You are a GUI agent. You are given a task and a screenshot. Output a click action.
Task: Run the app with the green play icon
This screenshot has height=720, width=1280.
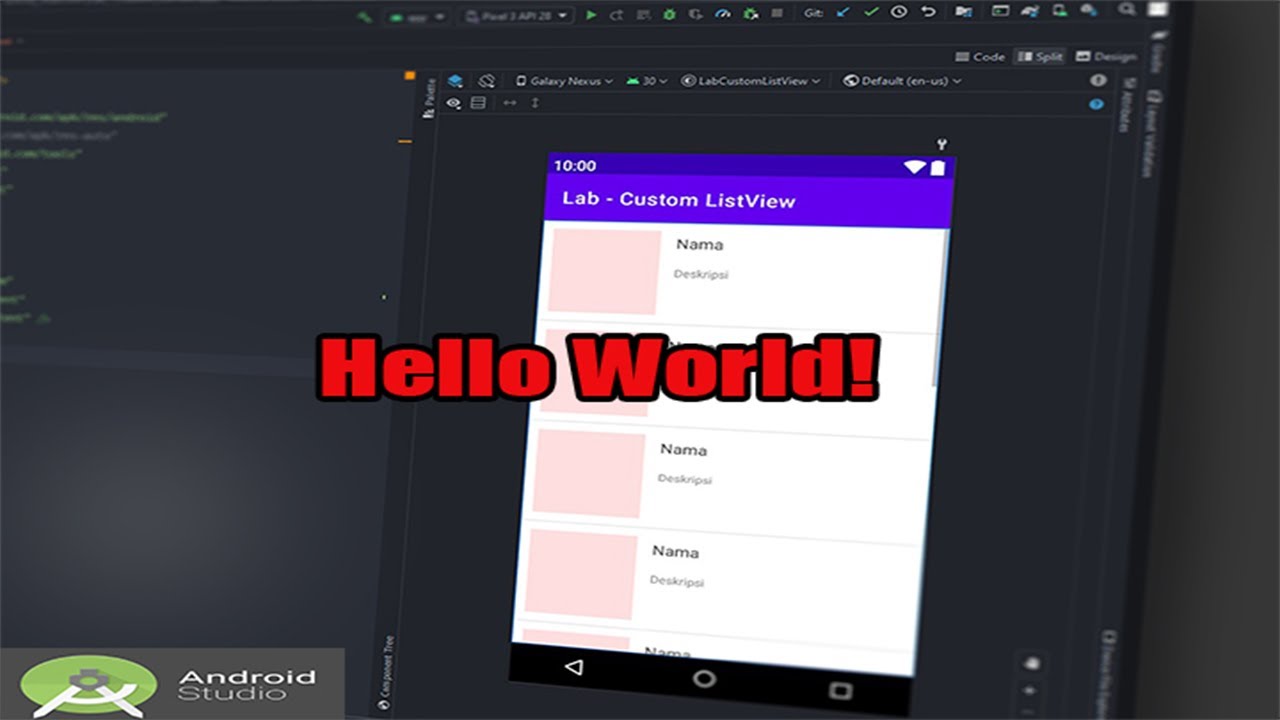(591, 15)
